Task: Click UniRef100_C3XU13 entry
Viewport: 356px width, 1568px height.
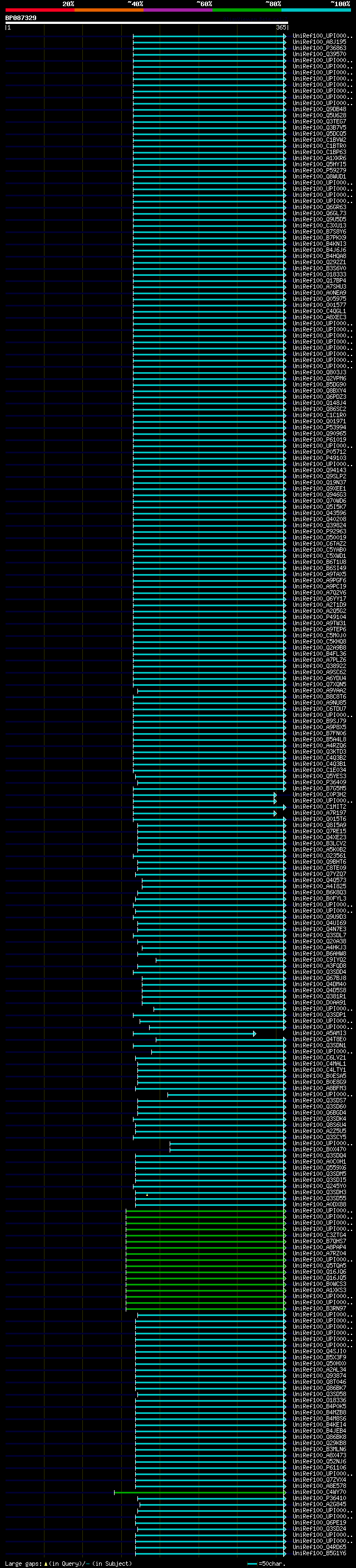Action: 319,226
